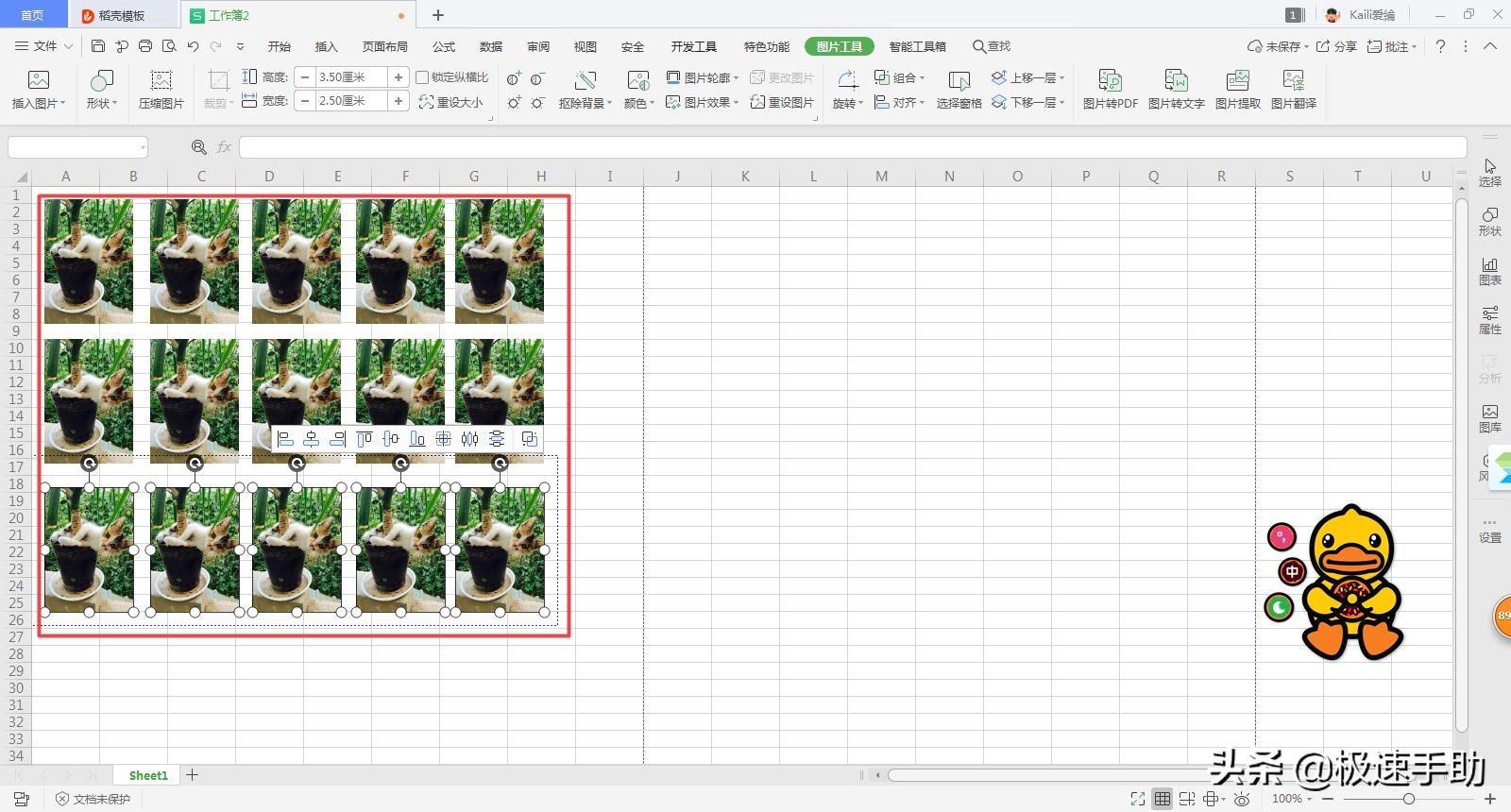Launch Picture Translate (图片翻译) tool
The image size is (1511, 812).
coord(1293,90)
